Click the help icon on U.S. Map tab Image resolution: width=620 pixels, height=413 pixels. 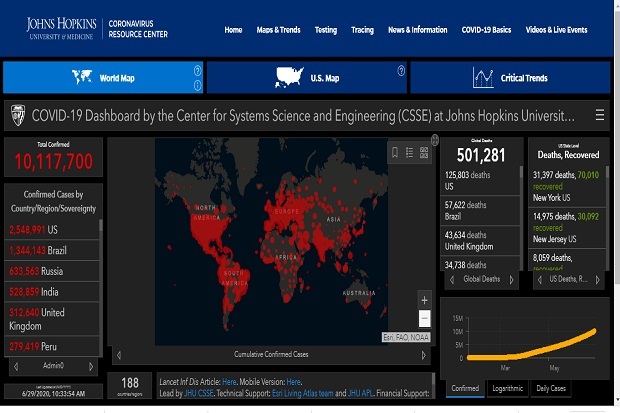point(401,71)
